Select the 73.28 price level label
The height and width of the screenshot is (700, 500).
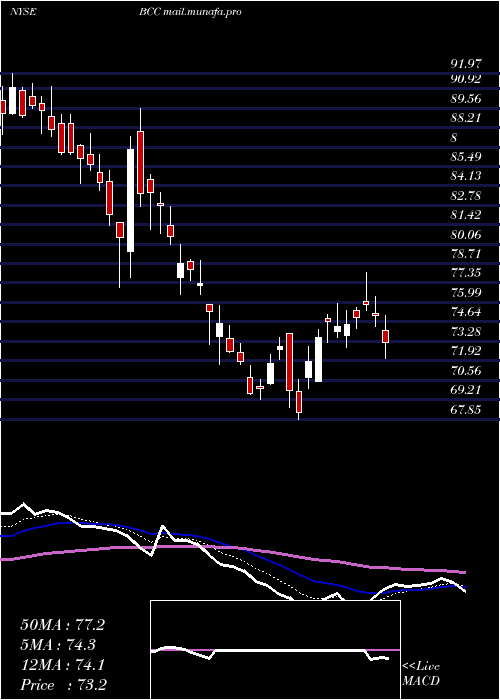[x=466, y=331]
